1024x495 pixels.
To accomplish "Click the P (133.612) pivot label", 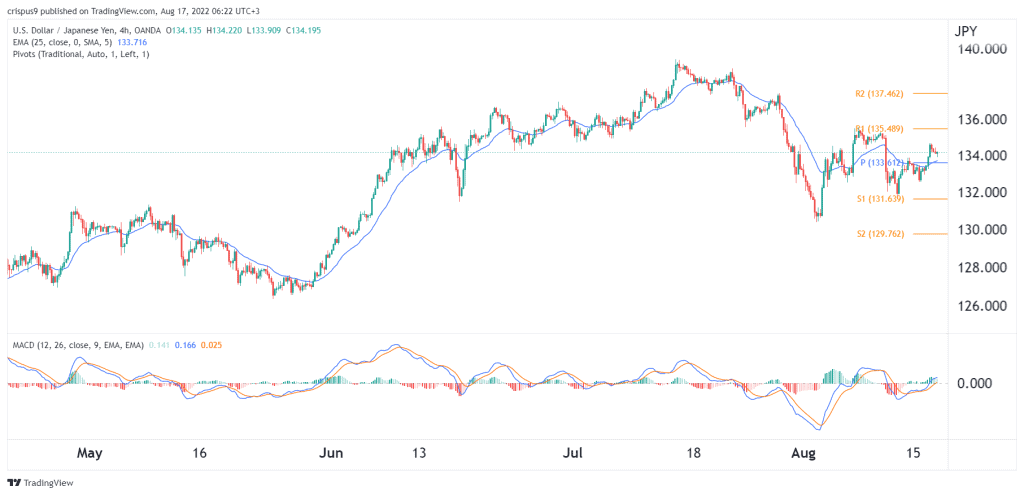I will [x=882, y=163].
